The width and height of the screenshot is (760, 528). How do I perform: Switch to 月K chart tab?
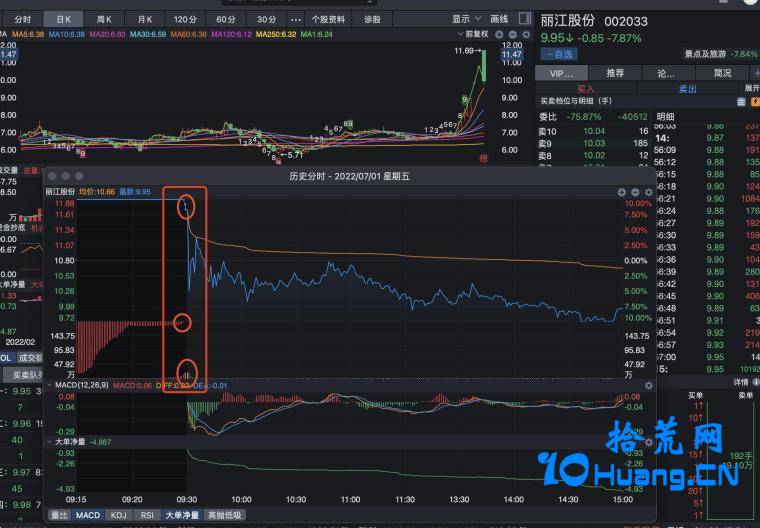[144, 19]
